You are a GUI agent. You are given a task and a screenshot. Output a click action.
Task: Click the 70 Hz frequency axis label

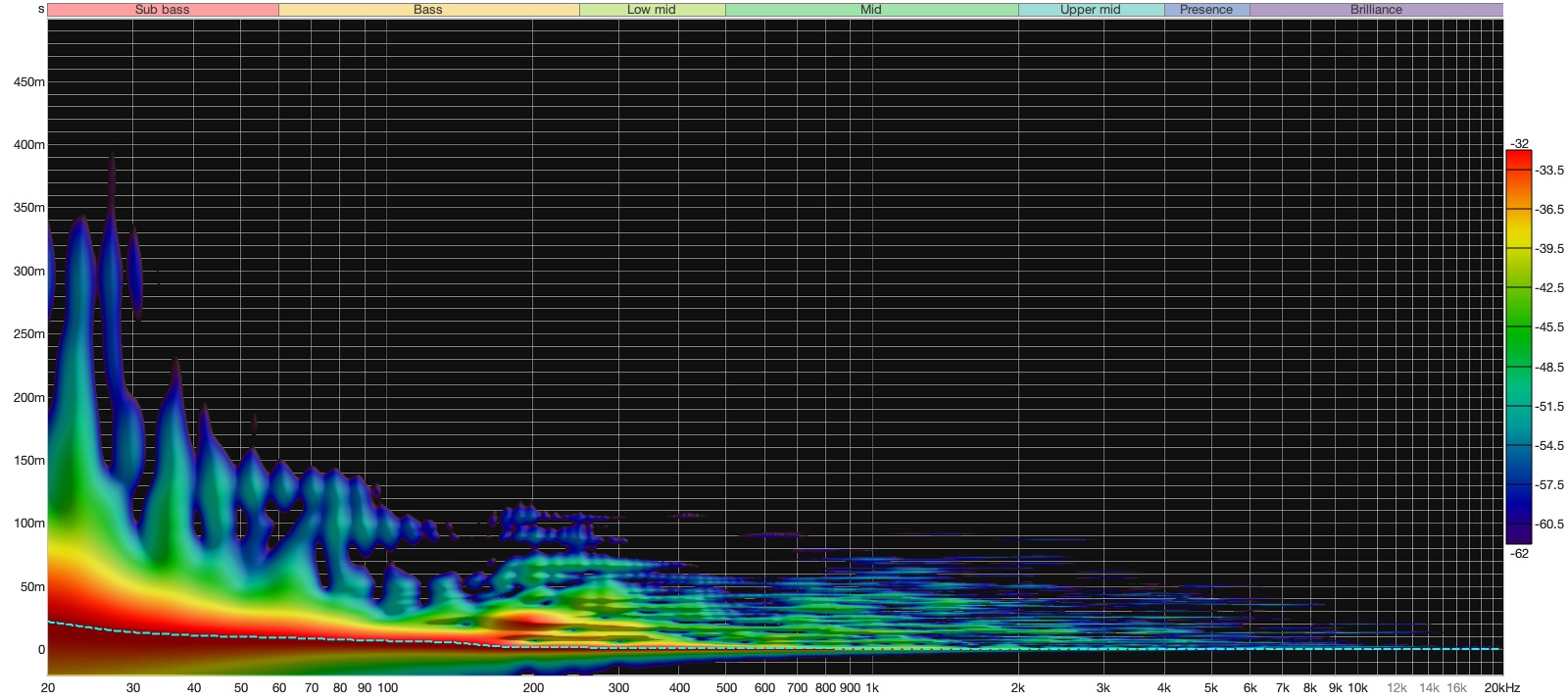point(312,687)
